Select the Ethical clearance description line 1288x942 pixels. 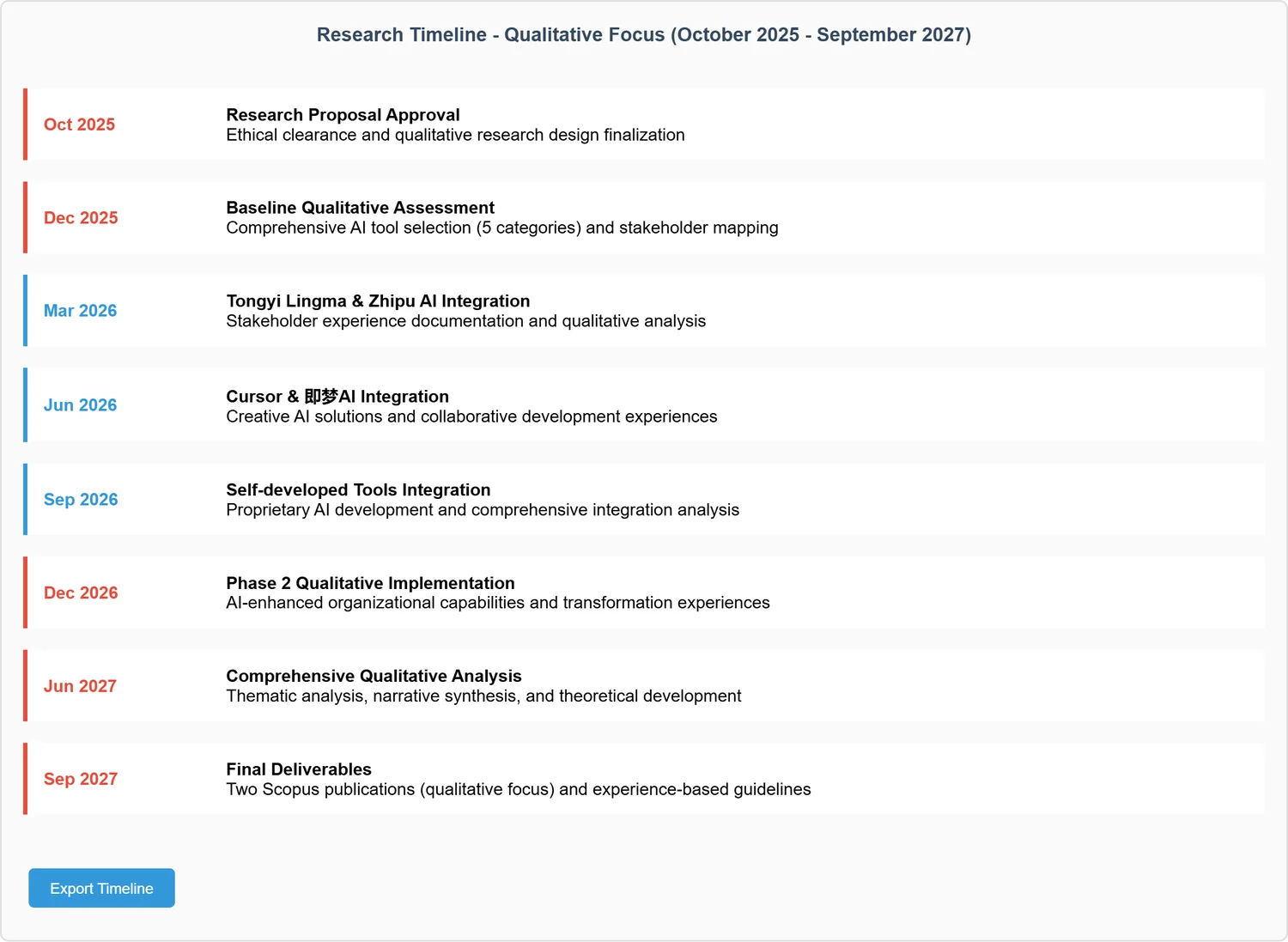coord(455,135)
